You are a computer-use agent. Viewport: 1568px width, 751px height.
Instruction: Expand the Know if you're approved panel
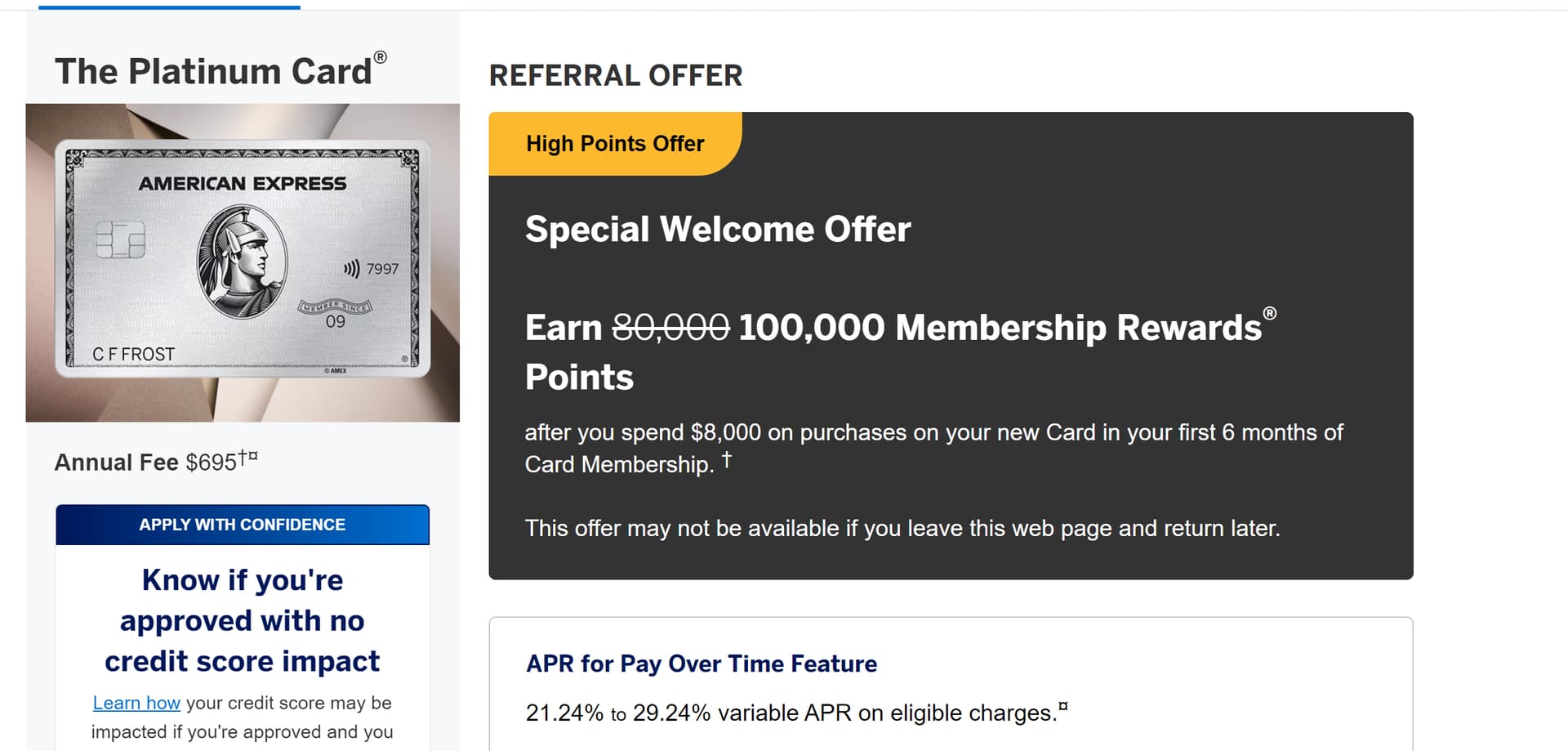point(242,620)
